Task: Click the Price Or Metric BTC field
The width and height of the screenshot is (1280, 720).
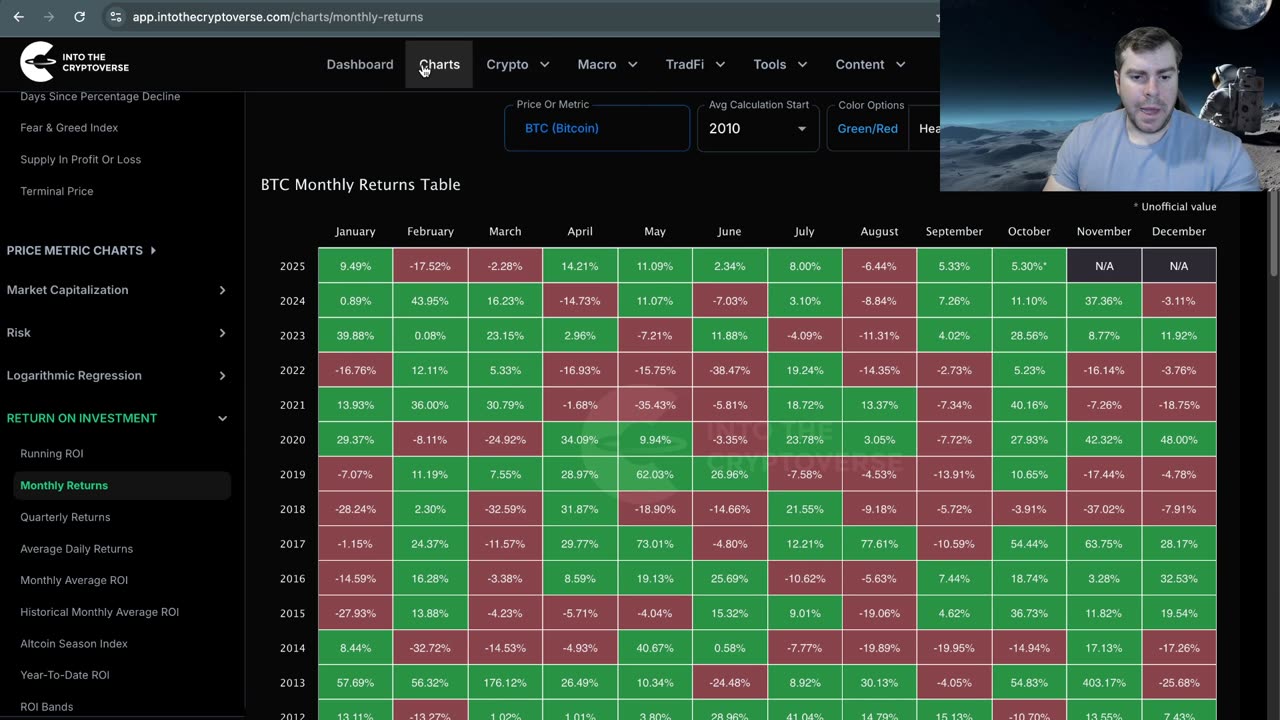Action: [x=597, y=128]
